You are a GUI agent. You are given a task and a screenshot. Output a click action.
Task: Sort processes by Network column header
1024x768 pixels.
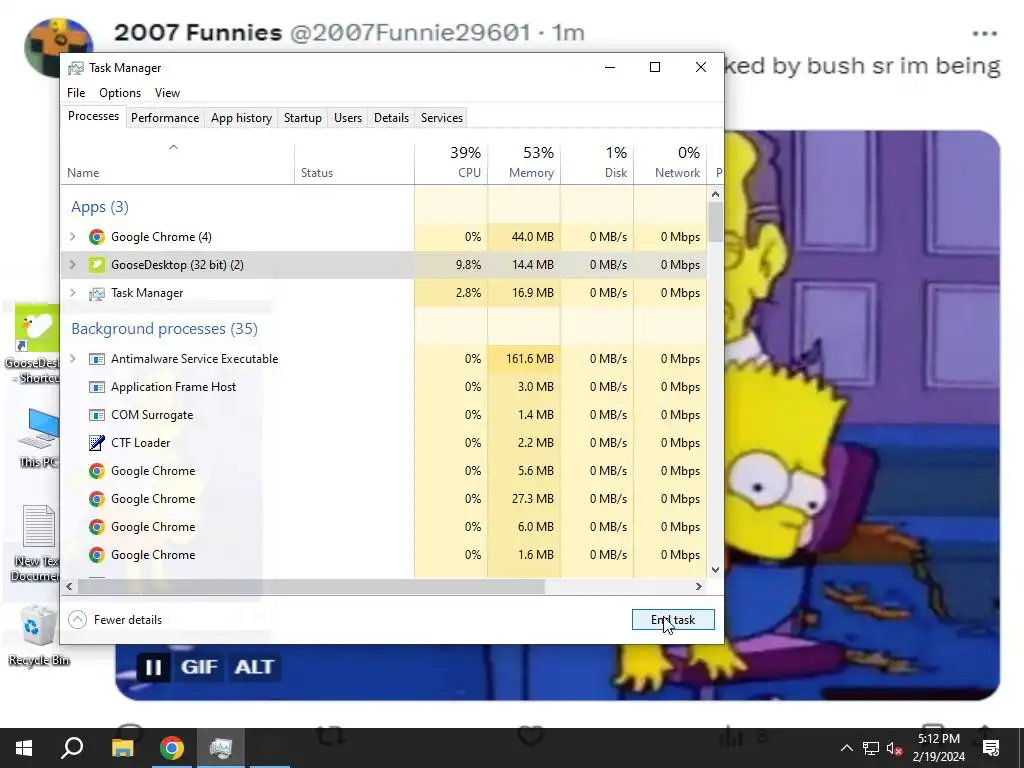[670, 162]
